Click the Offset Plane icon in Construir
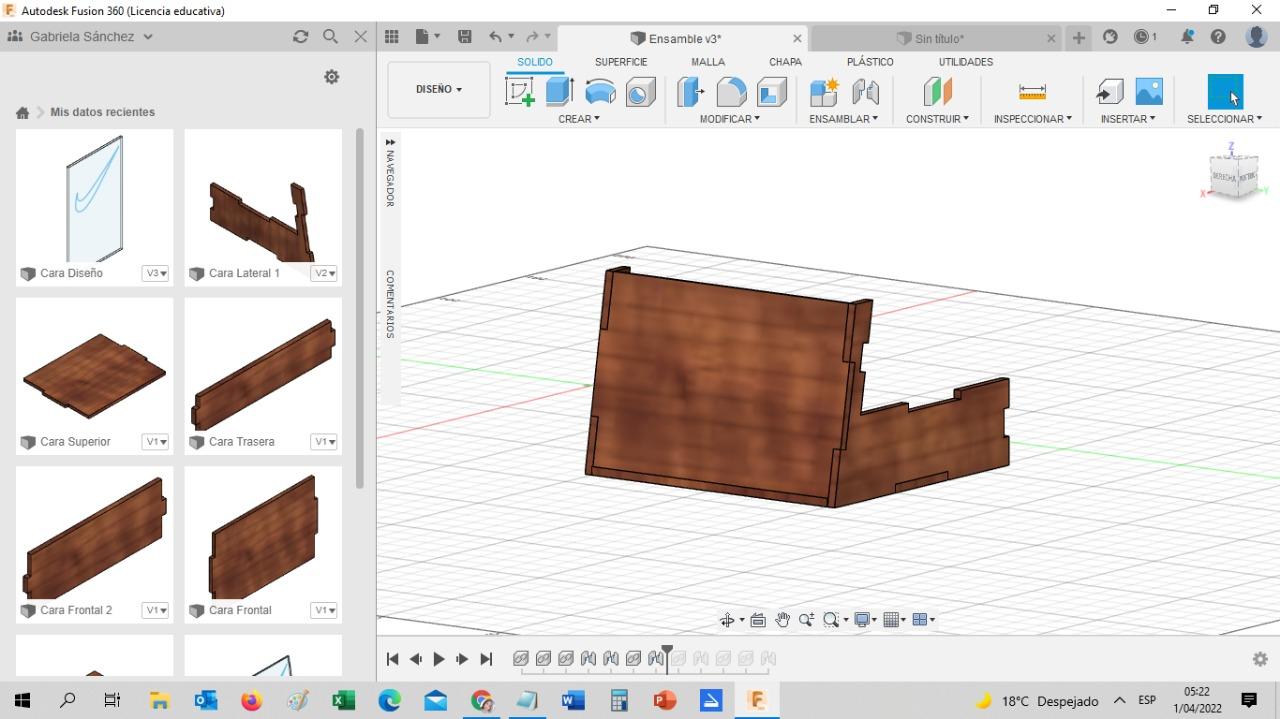The image size is (1280, 719). 937,92
